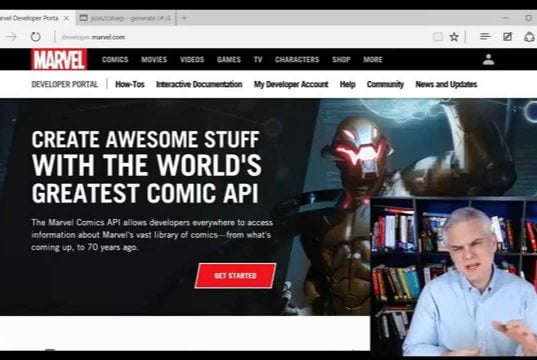The width and height of the screenshot is (537, 360).
Task: Click the address bar URL
Action: [x=93, y=37]
